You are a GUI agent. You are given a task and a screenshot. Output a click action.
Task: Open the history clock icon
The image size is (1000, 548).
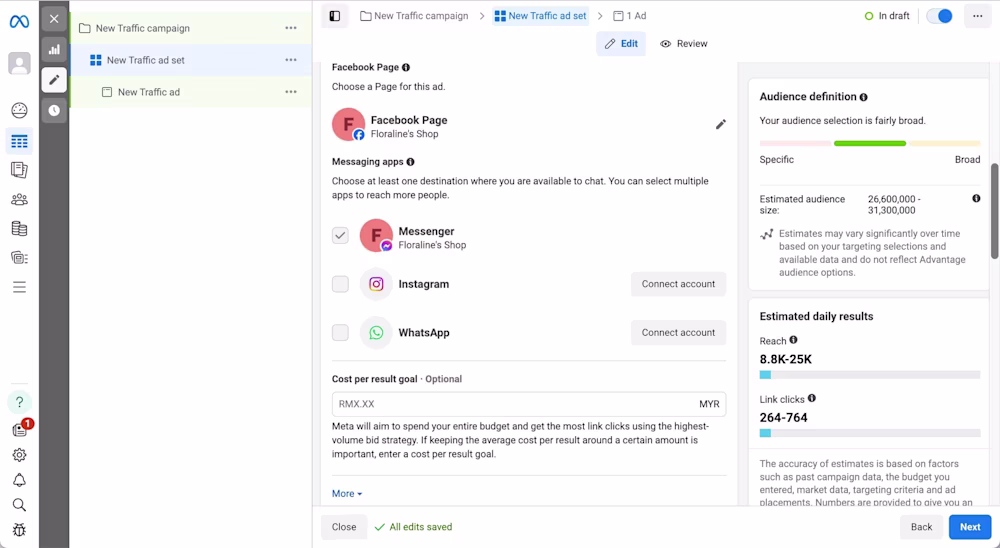tap(54, 110)
